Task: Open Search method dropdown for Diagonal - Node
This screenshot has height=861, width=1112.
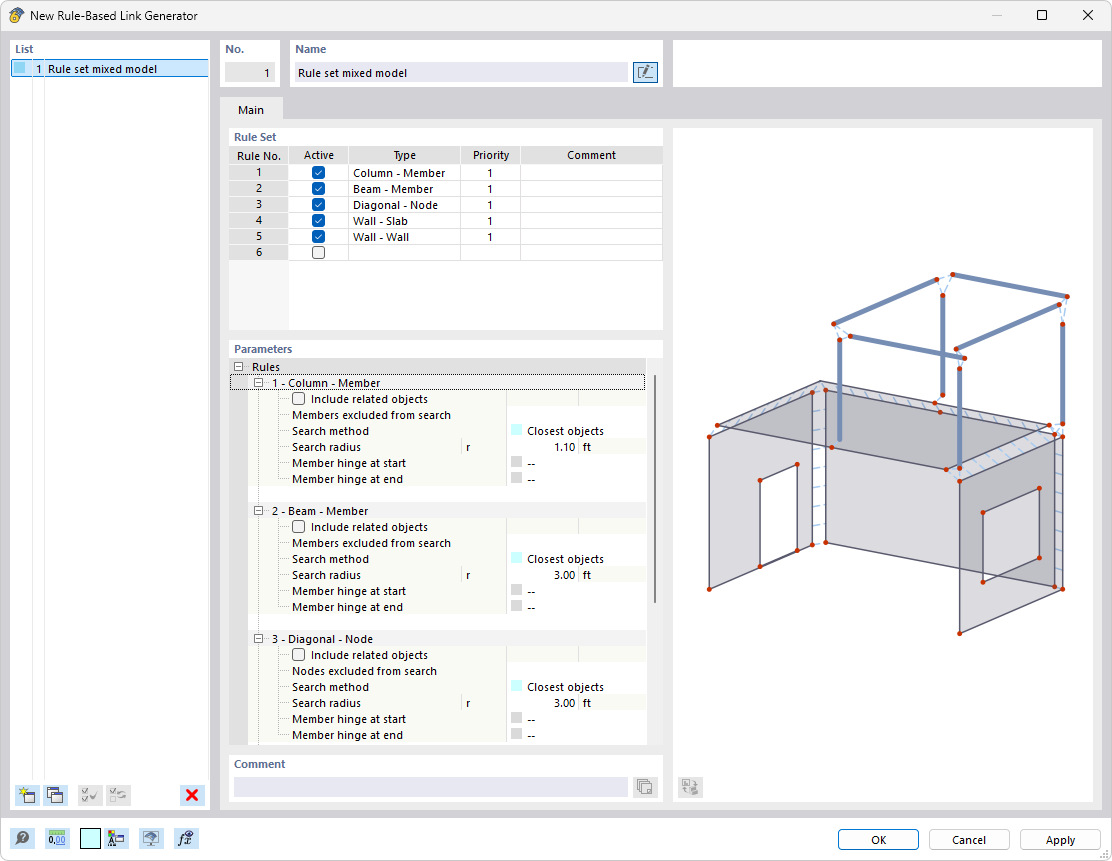Action: click(576, 687)
